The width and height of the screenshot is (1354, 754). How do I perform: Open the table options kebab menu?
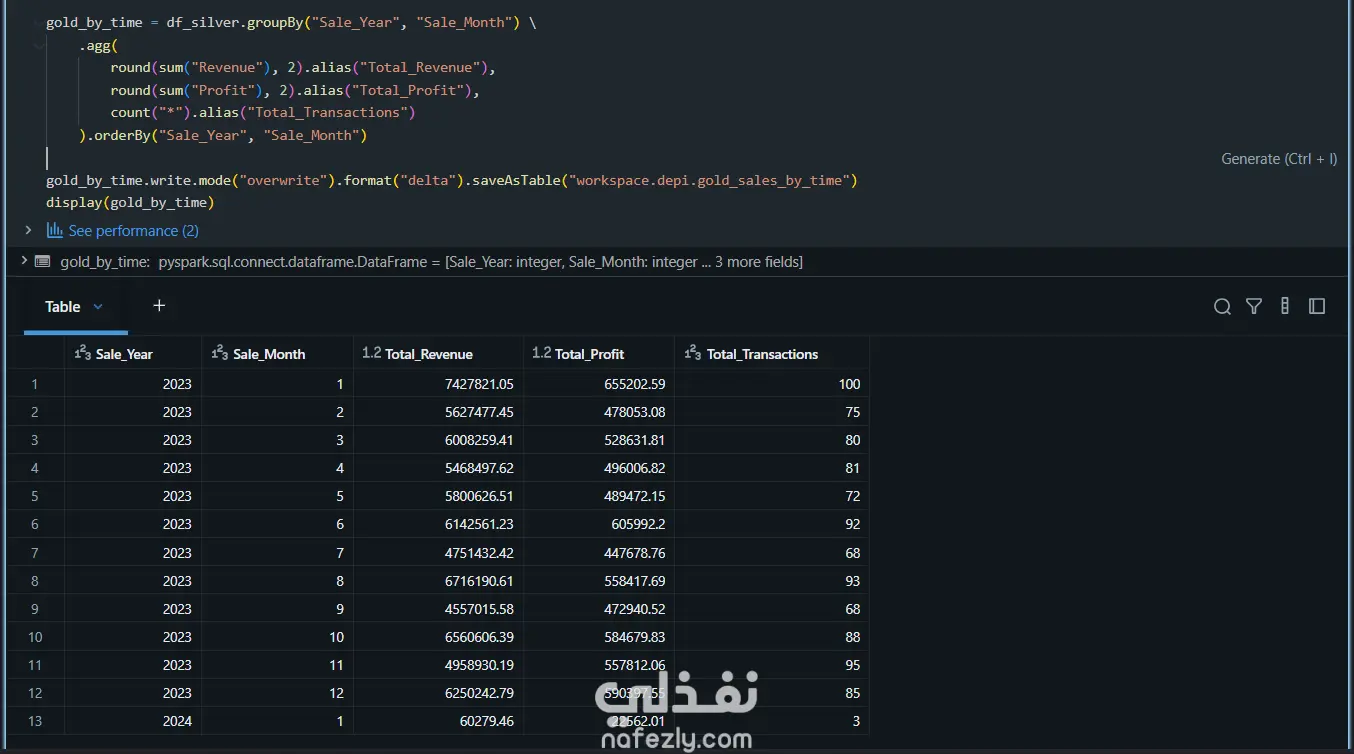click(x=1285, y=307)
